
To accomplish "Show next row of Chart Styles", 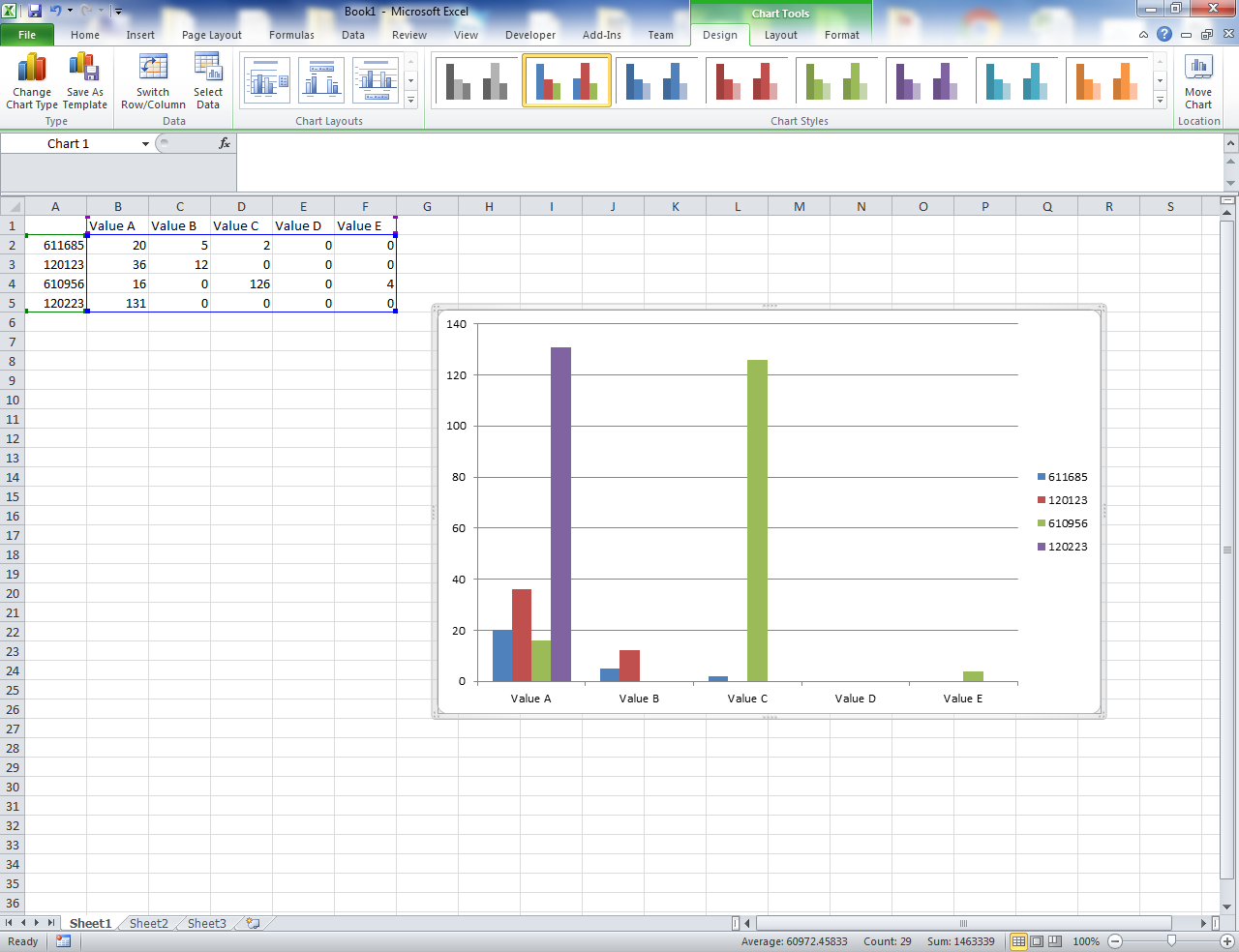I will pos(1160,81).
